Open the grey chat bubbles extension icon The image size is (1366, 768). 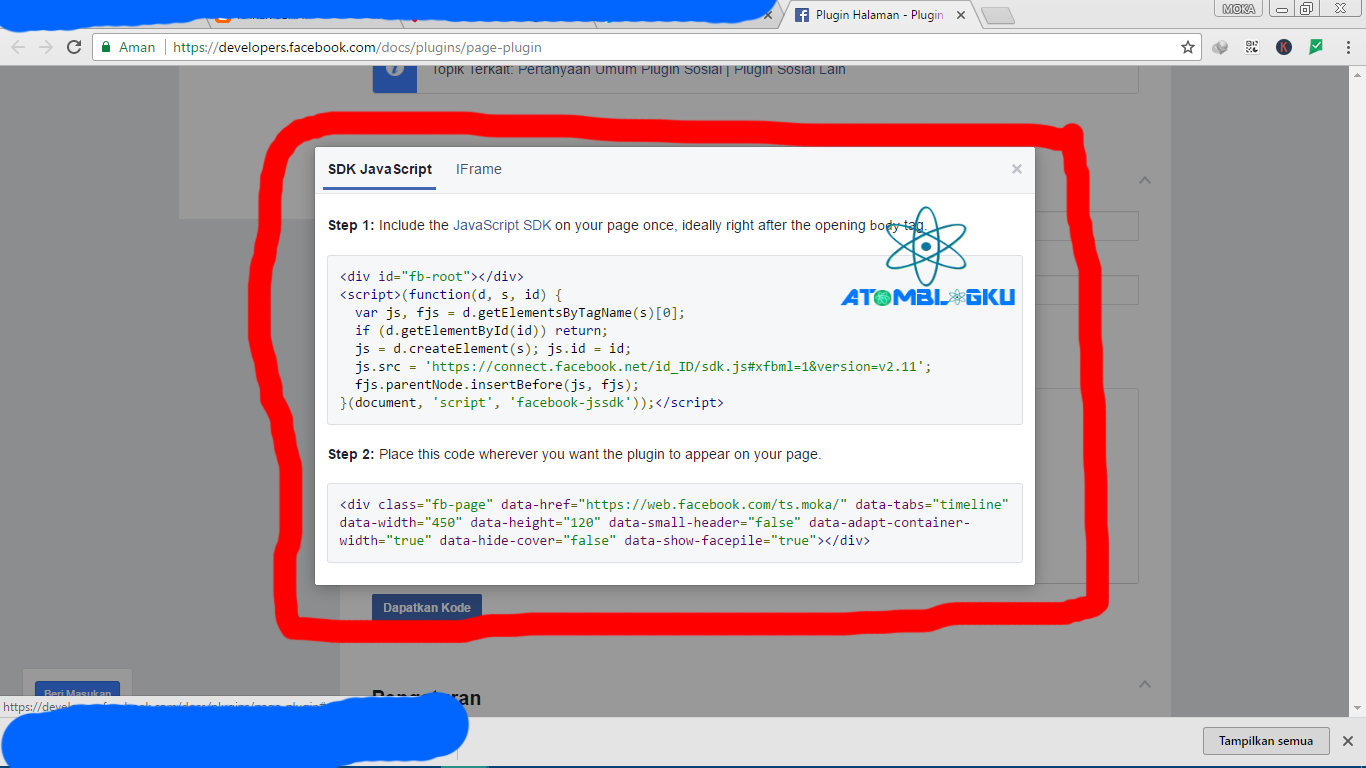[x=1220, y=47]
